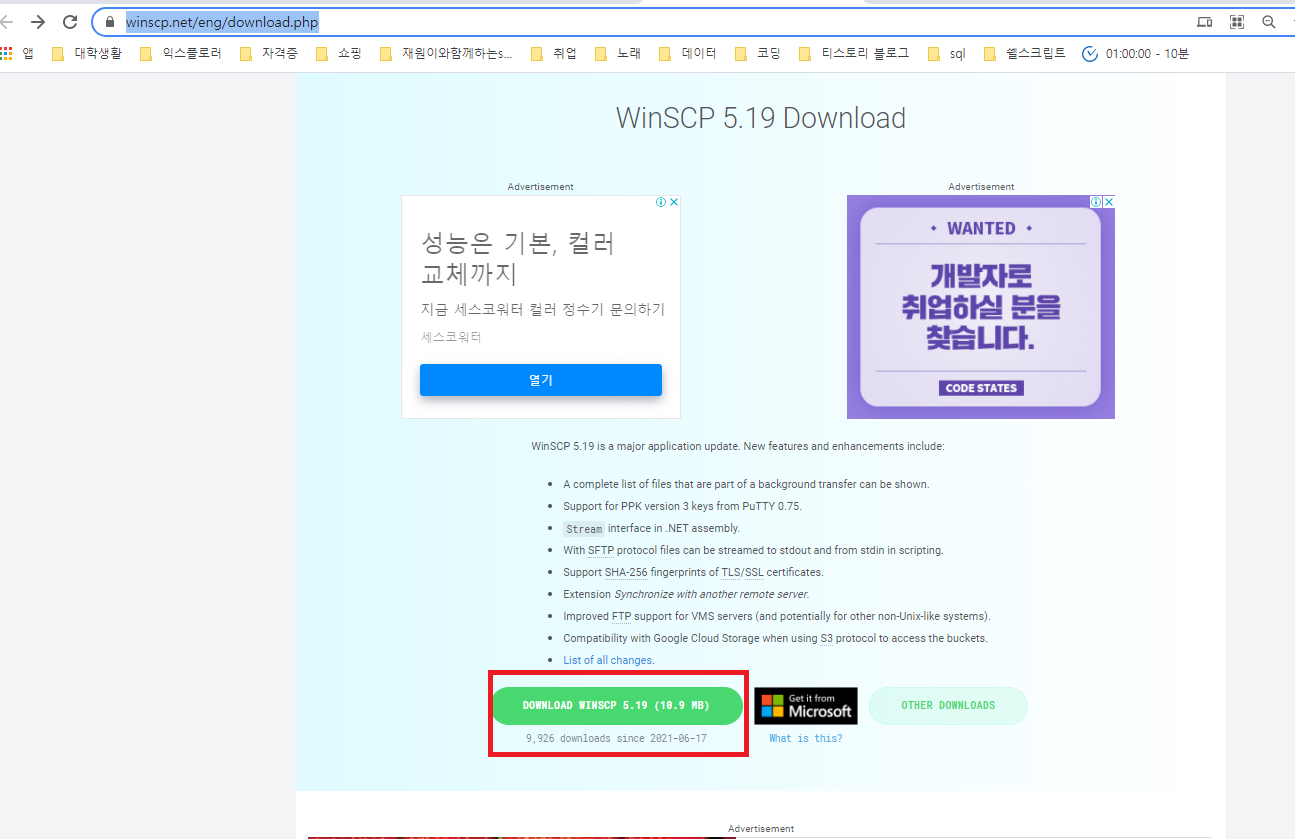This screenshot has height=839, width=1295.
Task: Click the browser forward arrow
Action: coord(38,22)
